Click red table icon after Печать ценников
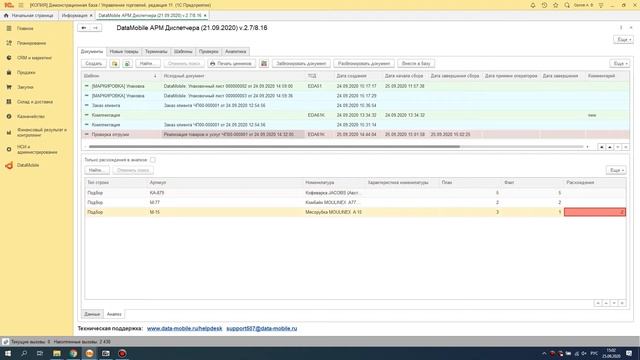Viewport: 640px width, 360px height. (x=264, y=64)
